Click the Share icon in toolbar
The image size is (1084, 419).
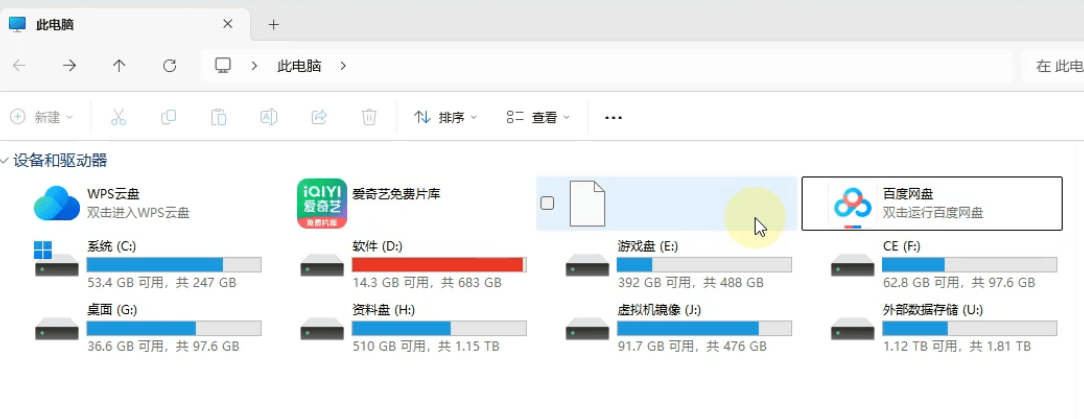(319, 117)
